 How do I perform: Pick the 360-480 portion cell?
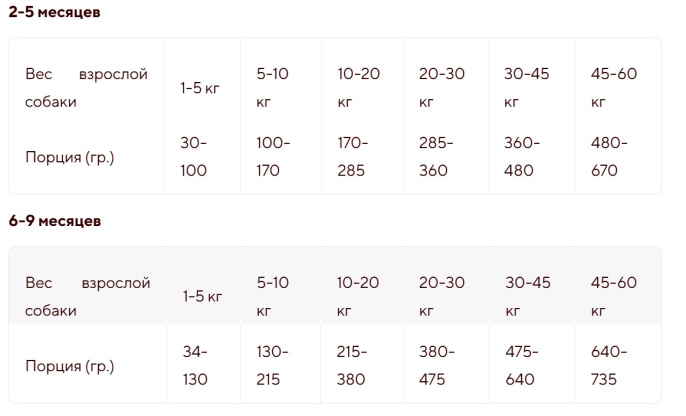pyautogui.click(x=522, y=156)
